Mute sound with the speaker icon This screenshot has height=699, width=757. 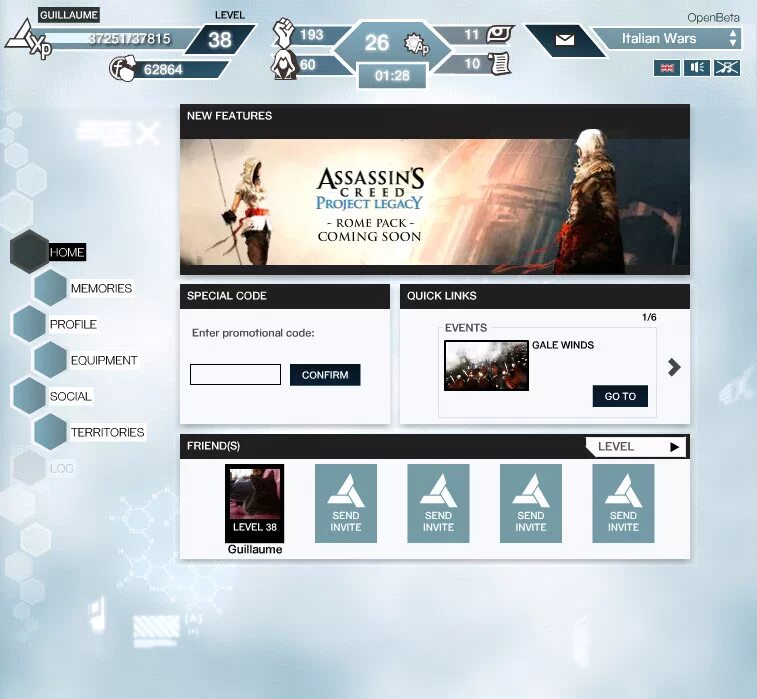tap(697, 68)
